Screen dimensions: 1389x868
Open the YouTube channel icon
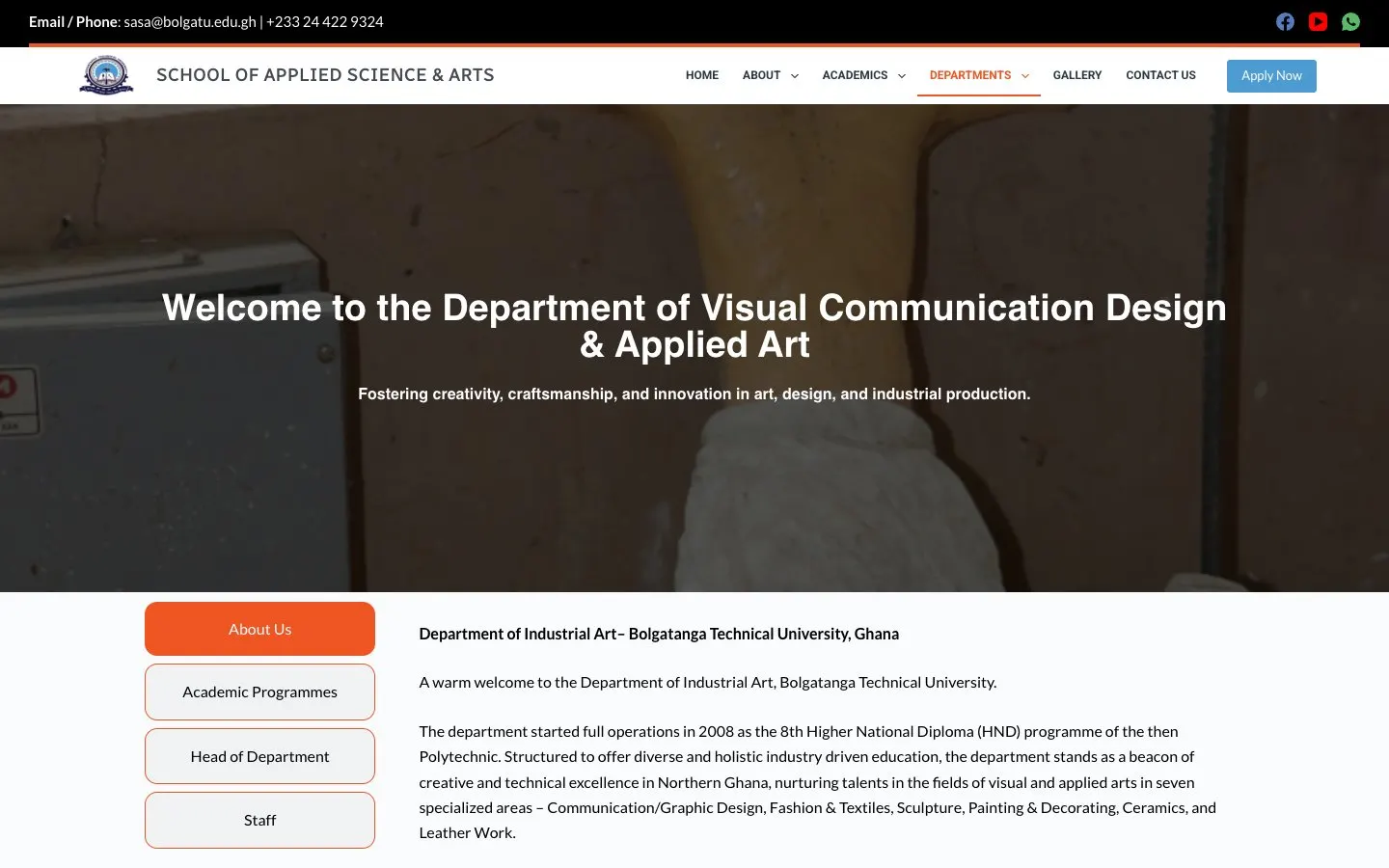pos(1318,21)
